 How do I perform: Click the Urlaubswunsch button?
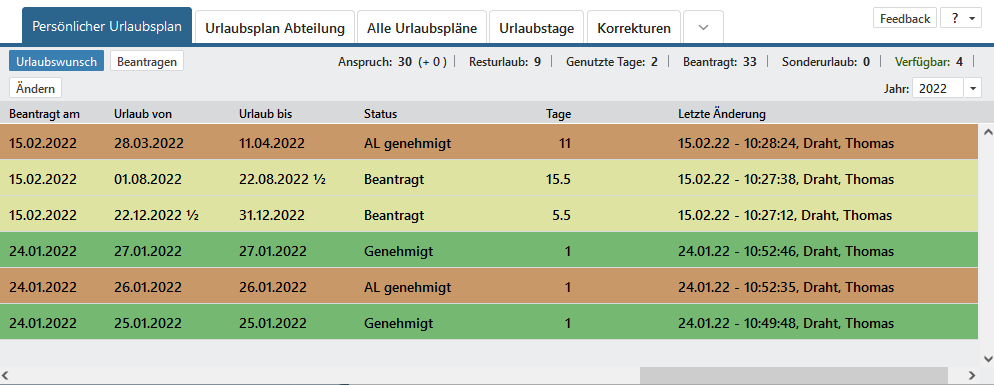click(x=56, y=62)
